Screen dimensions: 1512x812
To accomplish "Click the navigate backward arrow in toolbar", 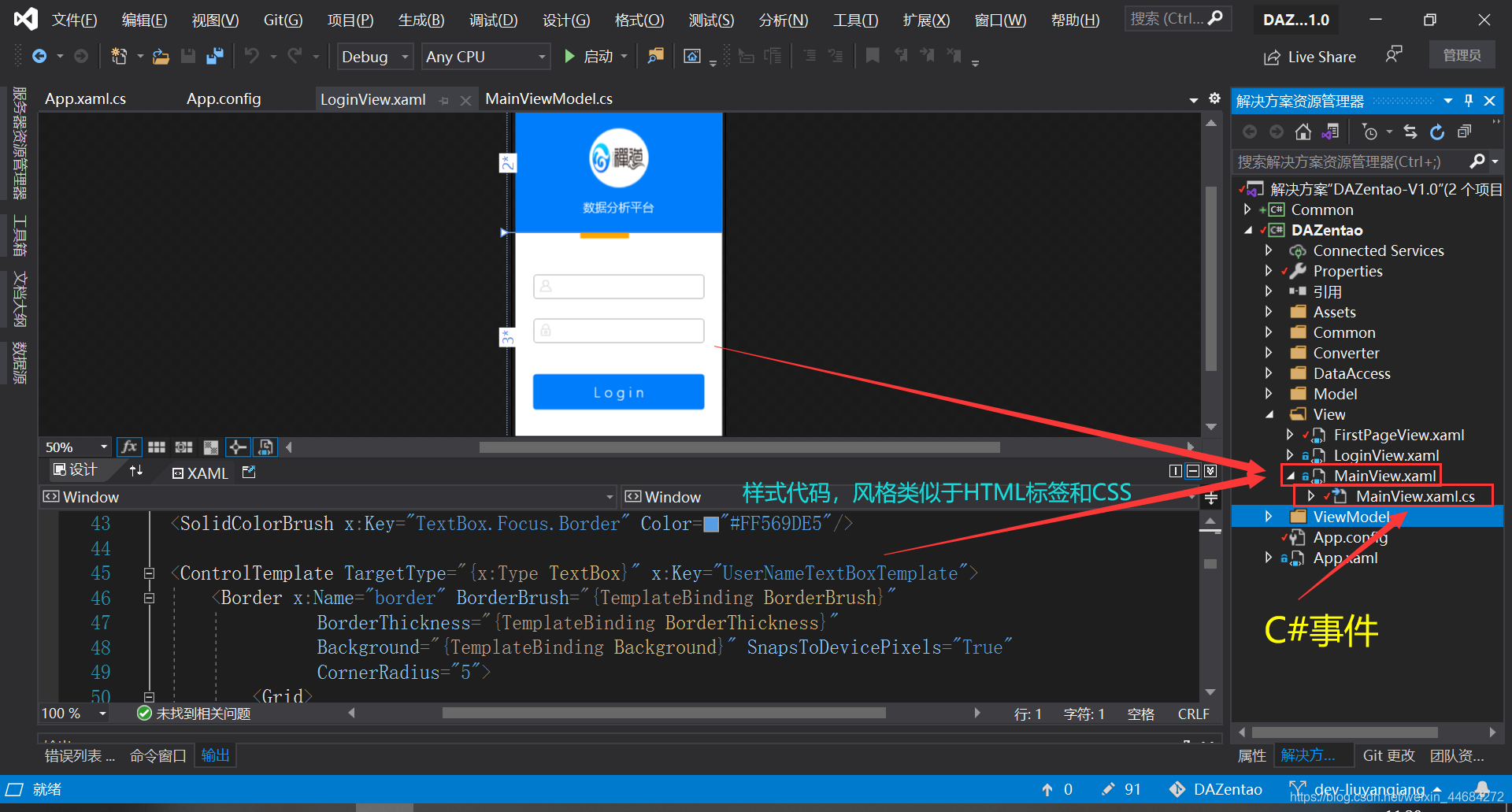I will coord(39,57).
